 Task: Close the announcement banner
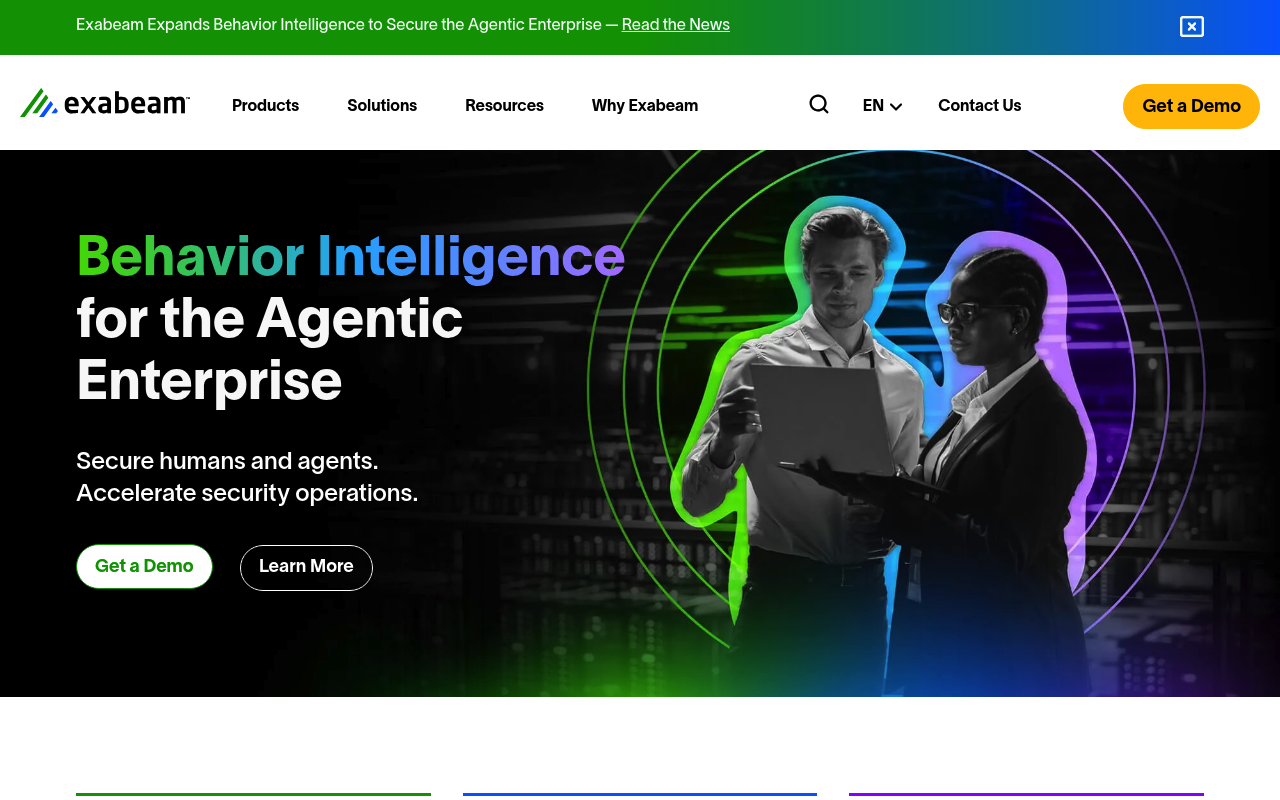1192,27
